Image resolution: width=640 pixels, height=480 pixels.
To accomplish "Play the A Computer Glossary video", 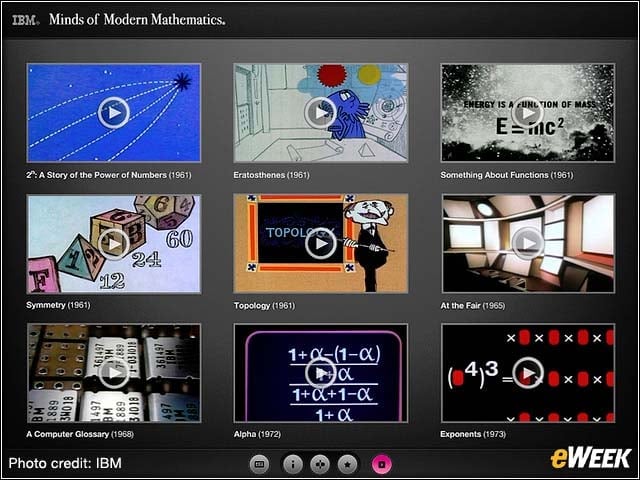I will pyautogui.click(x=113, y=373).
